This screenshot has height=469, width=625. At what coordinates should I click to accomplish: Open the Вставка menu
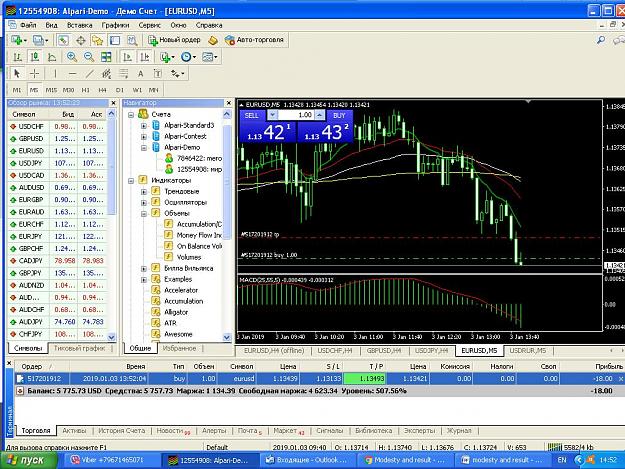point(80,25)
